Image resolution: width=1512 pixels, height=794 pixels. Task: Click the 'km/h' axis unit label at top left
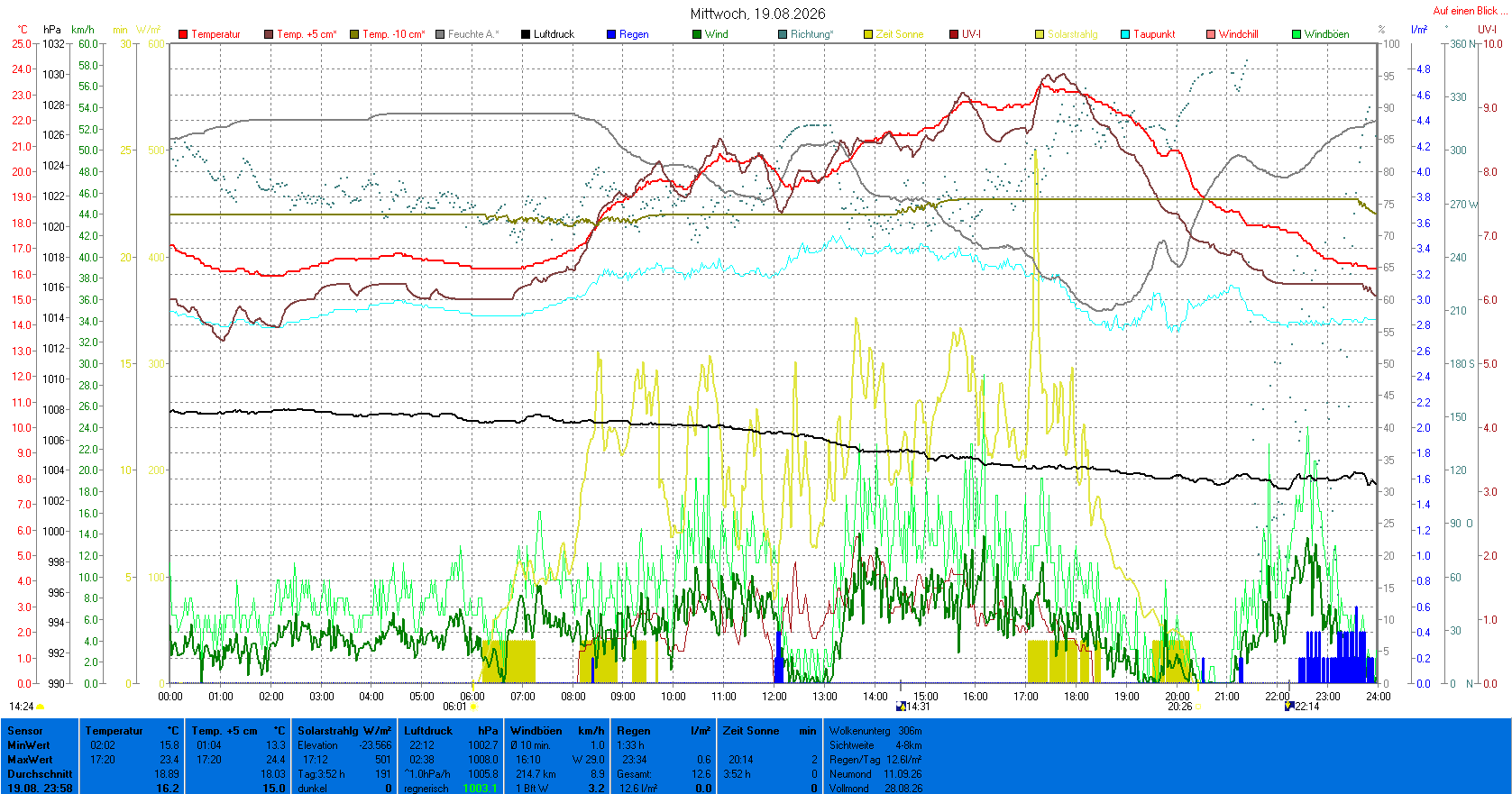[x=83, y=30]
